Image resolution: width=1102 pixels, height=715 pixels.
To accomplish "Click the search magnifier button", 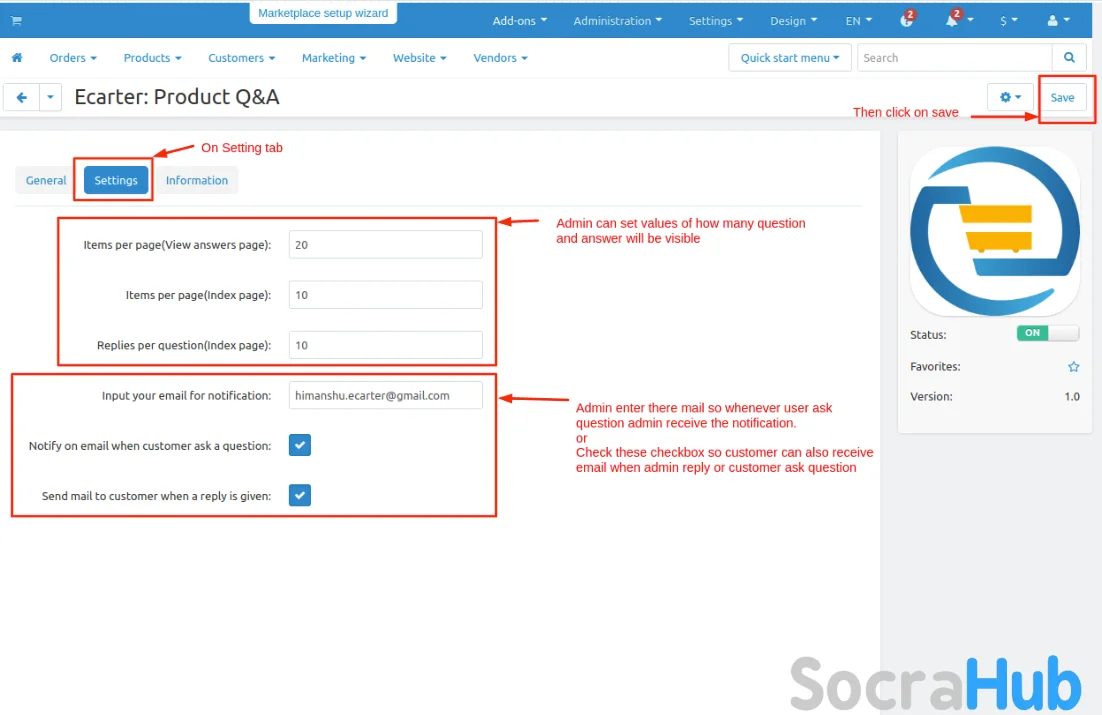I will [x=1069, y=58].
